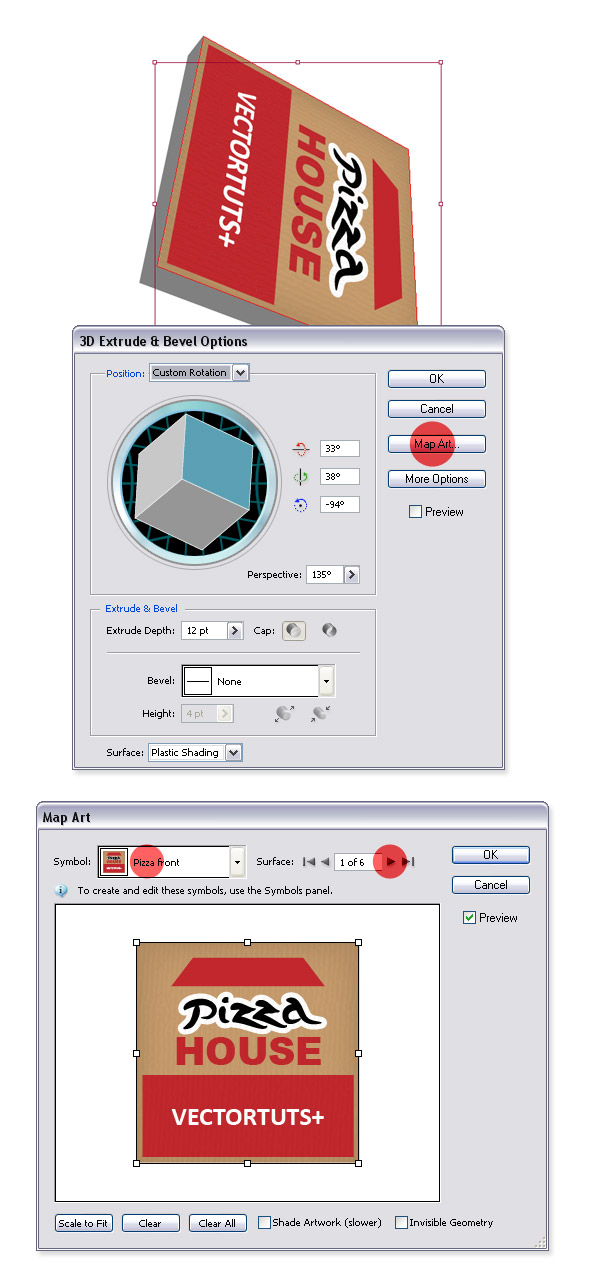Click the Scale to Fit button
The width and height of the screenshot is (600, 1288).
(x=84, y=1223)
